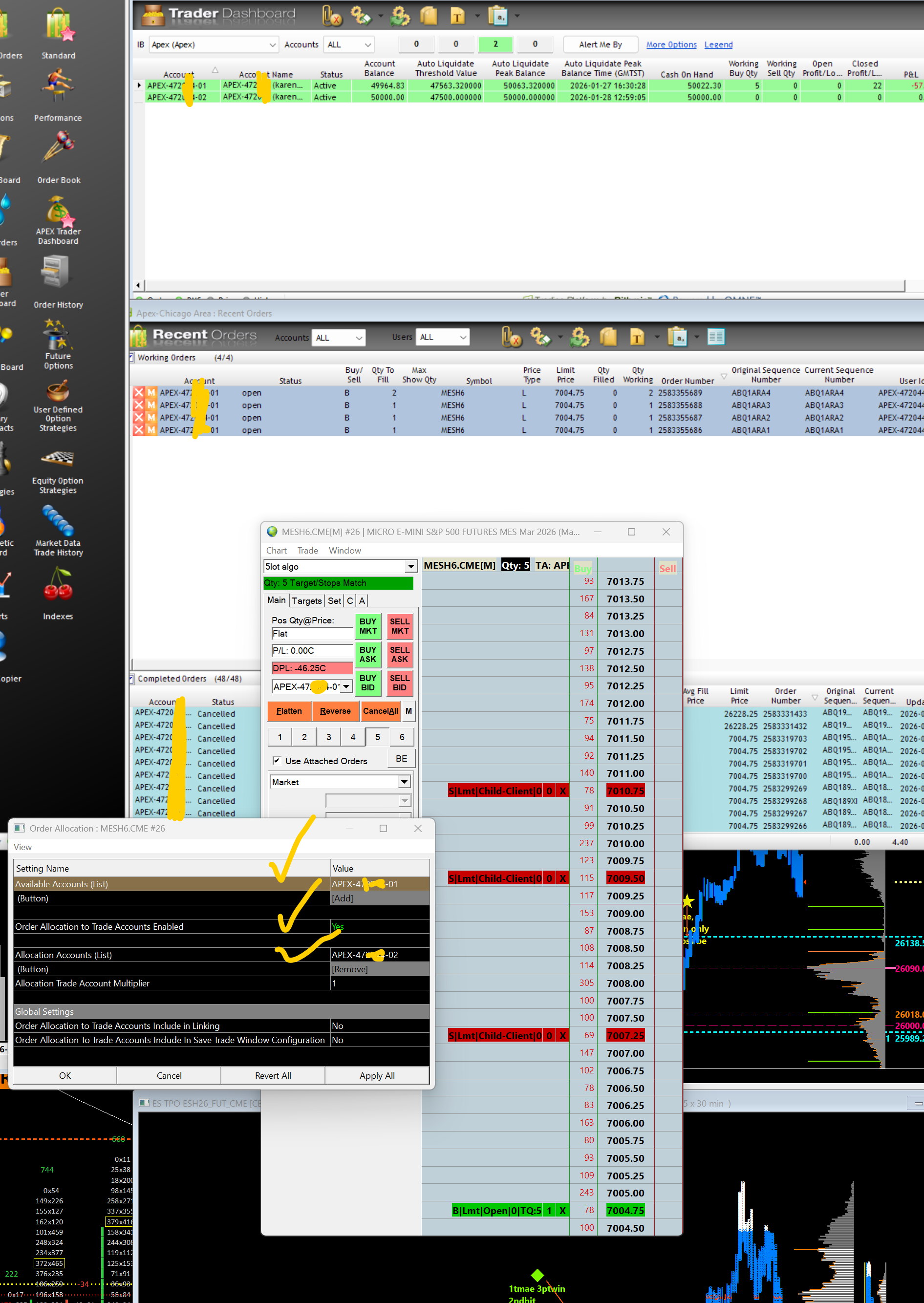Modify working order 2583355686 with its M icon
Screen dimensions: 924x1303
[151, 430]
